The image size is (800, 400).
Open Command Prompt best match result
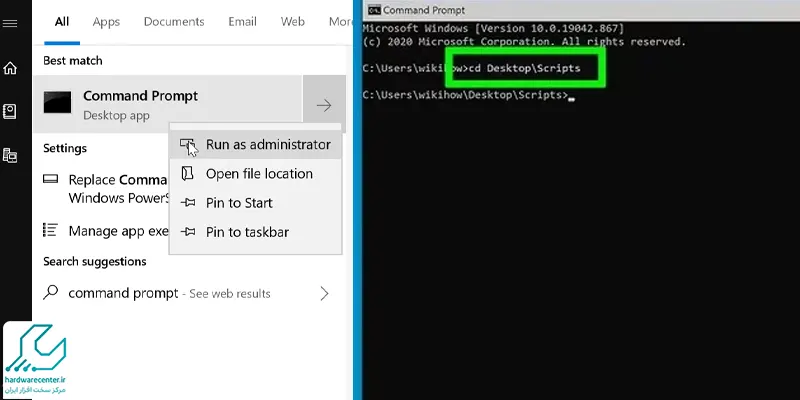point(168,105)
